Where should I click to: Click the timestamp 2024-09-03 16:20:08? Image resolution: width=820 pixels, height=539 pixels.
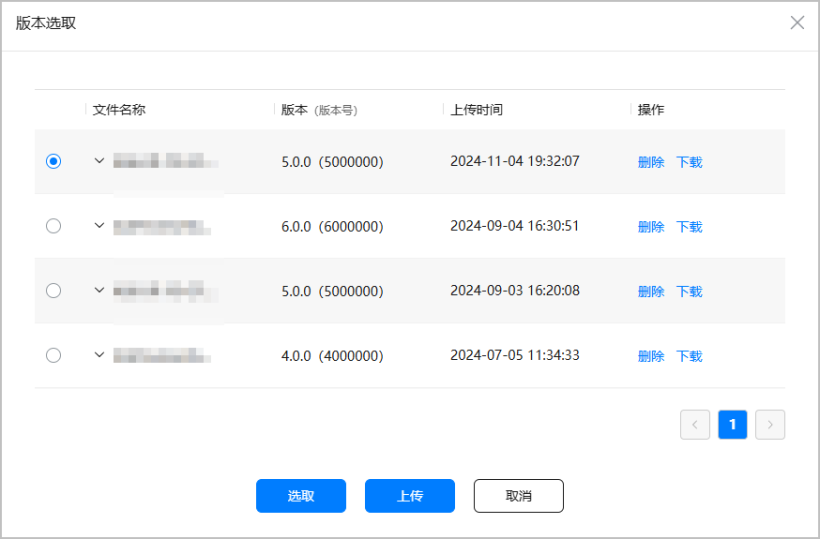[x=515, y=290]
